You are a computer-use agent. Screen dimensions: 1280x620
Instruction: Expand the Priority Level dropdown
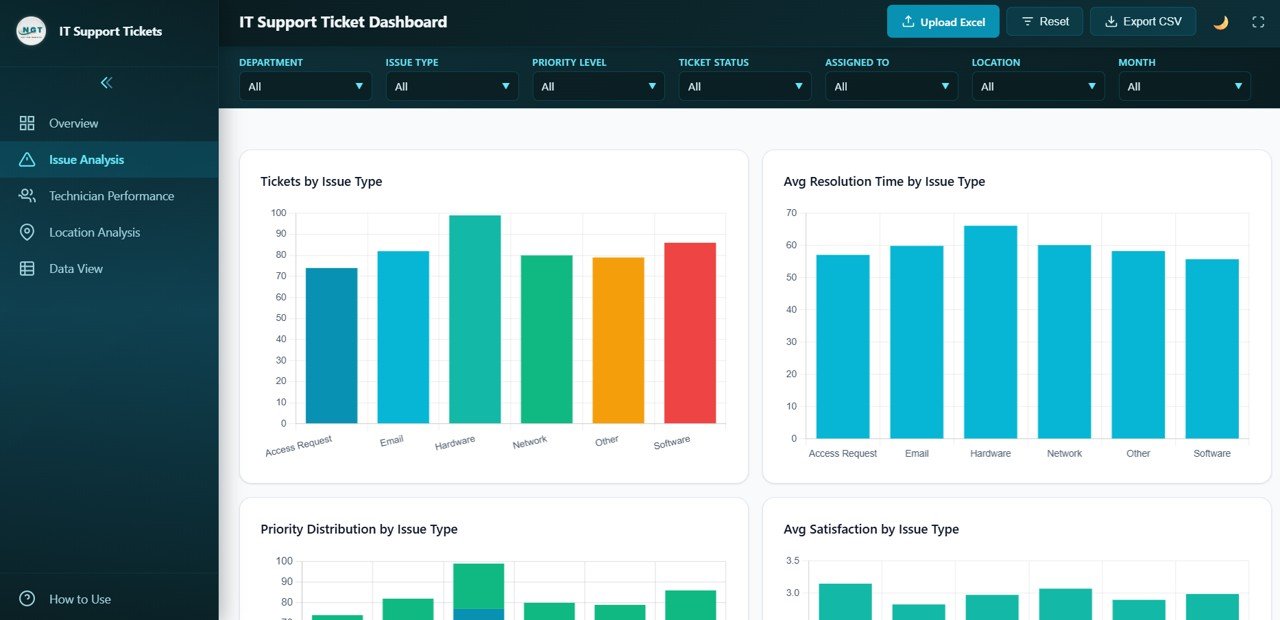click(x=598, y=87)
